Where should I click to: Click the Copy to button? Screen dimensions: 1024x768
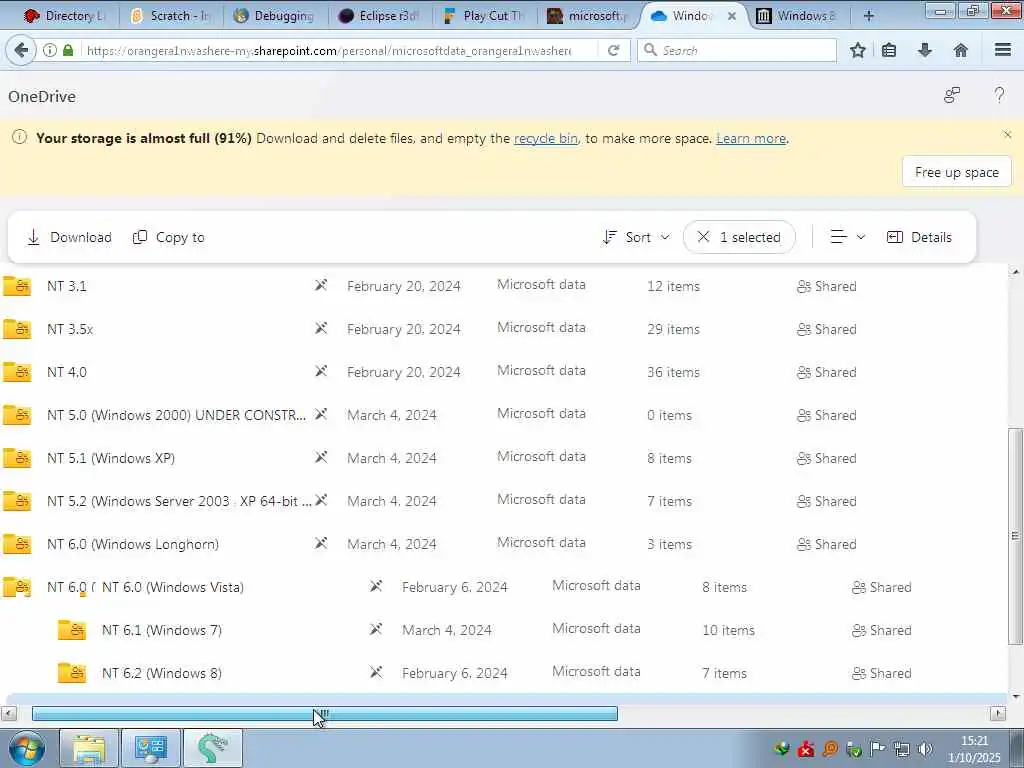point(168,237)
